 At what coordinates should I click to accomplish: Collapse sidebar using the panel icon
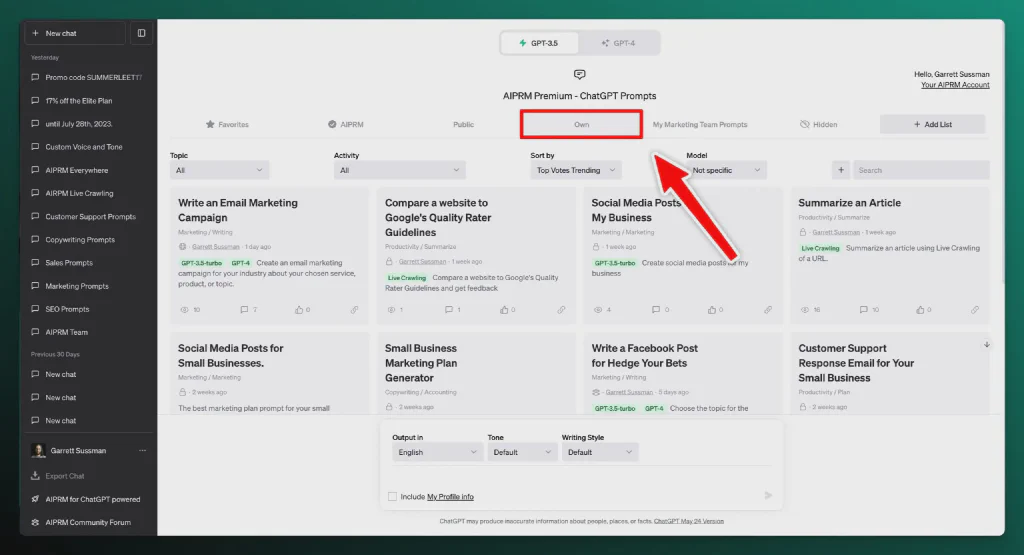click(141, 33)
